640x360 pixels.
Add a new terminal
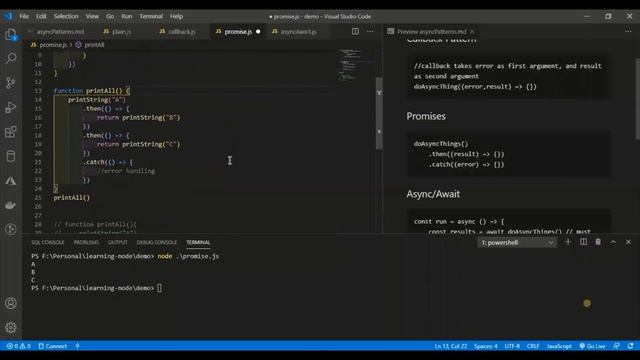[x=568, y=242]
